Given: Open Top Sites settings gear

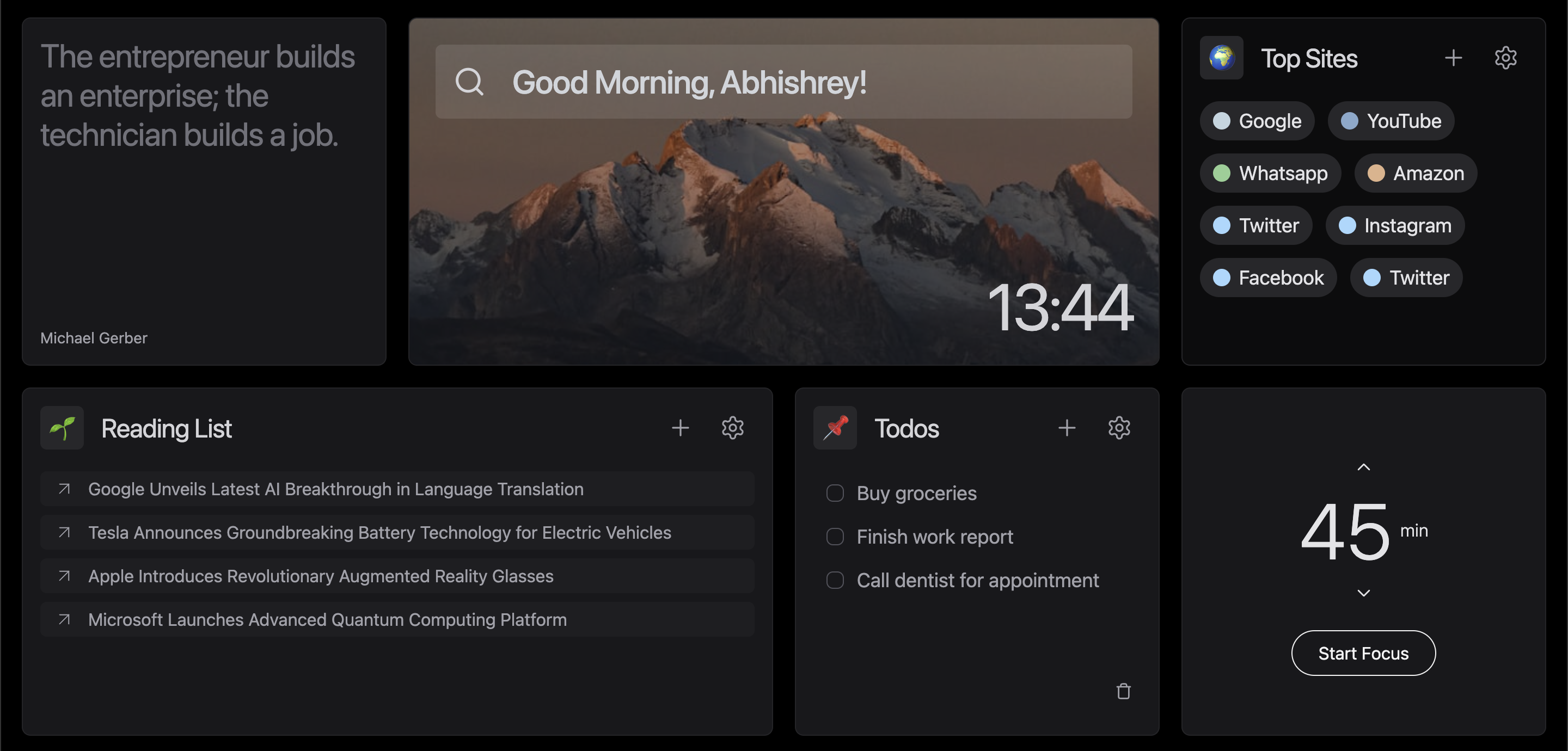Looking at the screenshot, I should [x=1505, y=58].
